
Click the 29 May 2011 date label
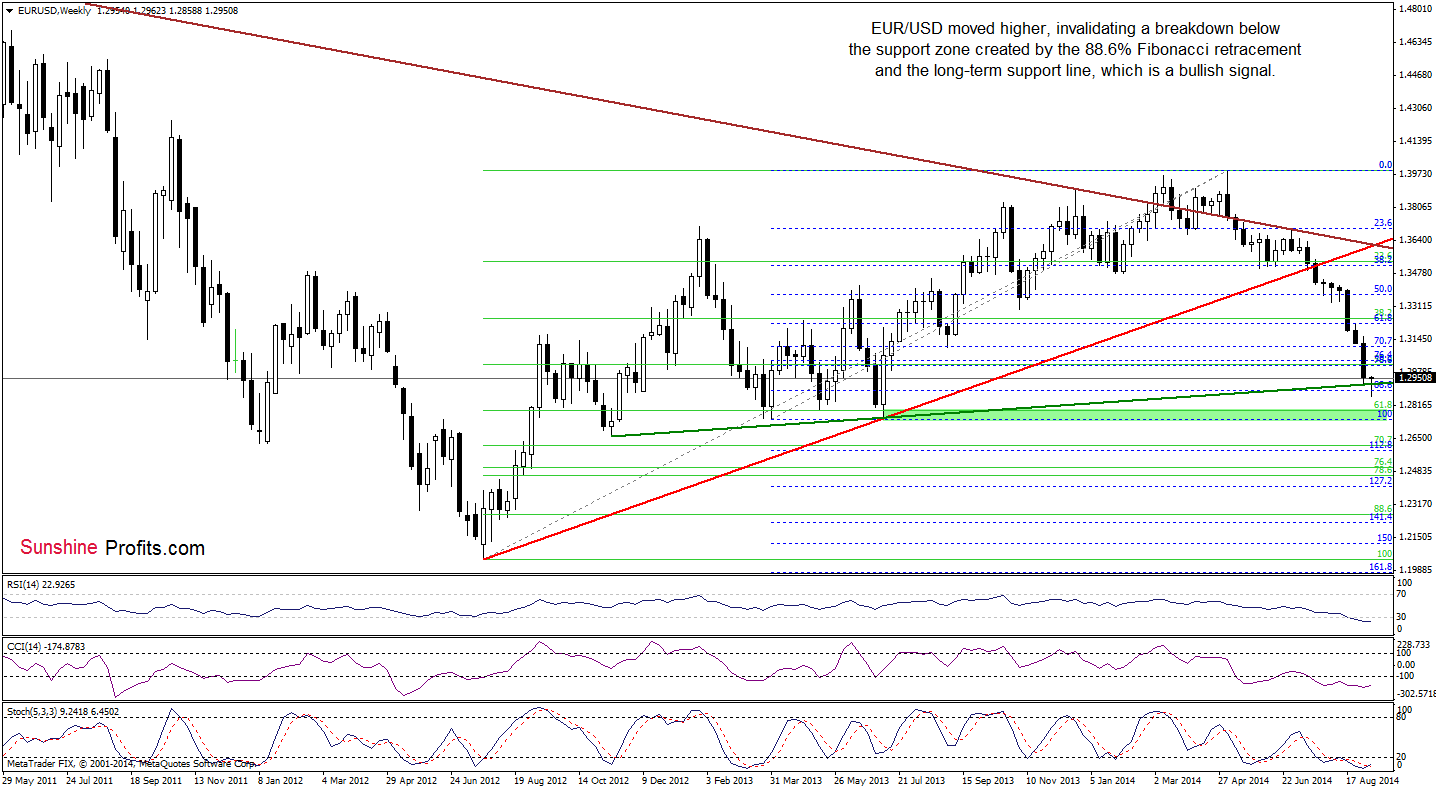(27, 779)
